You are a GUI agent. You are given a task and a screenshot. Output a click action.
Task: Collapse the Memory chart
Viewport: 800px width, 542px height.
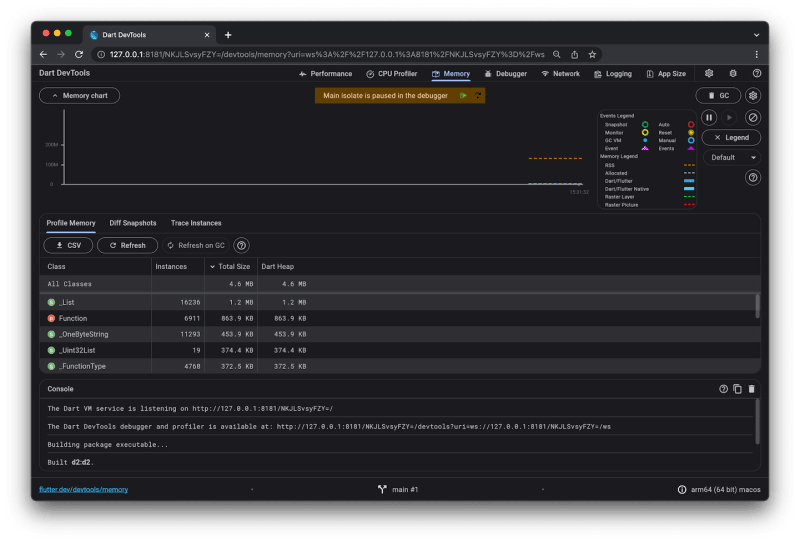tap(80, 95)
